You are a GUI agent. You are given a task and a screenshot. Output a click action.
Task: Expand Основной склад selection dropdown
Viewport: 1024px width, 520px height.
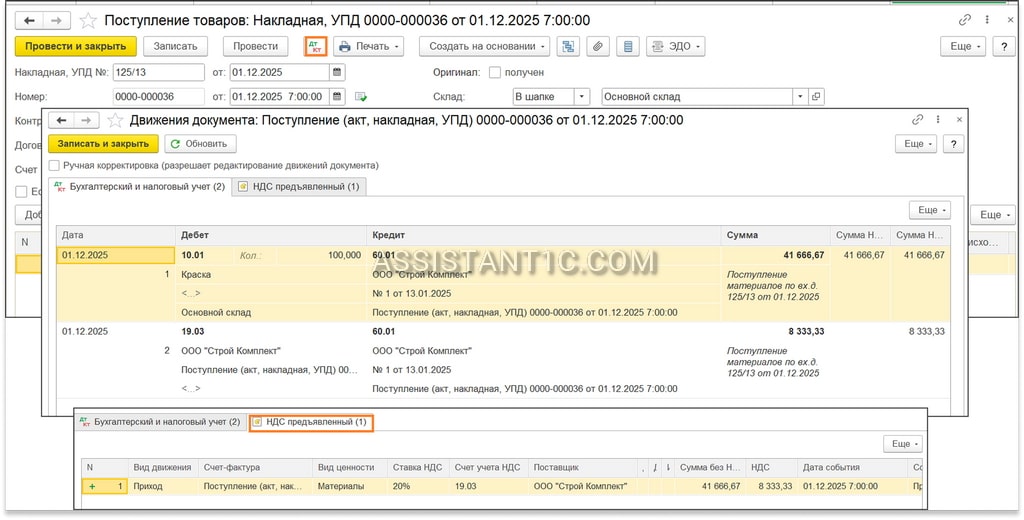tap(801, 97)
